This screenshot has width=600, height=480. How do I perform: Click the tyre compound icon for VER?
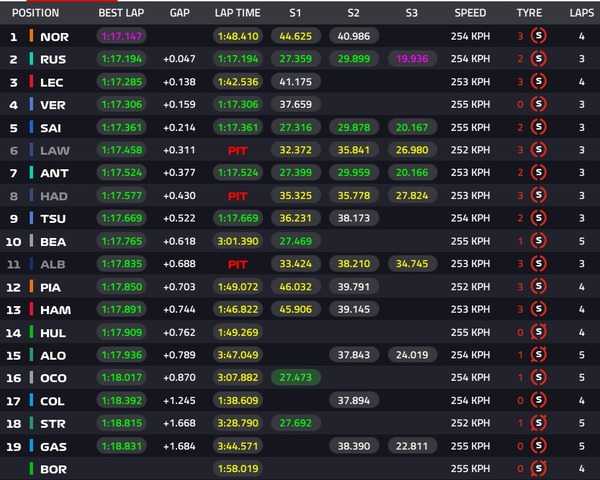[x=538, y=104]
